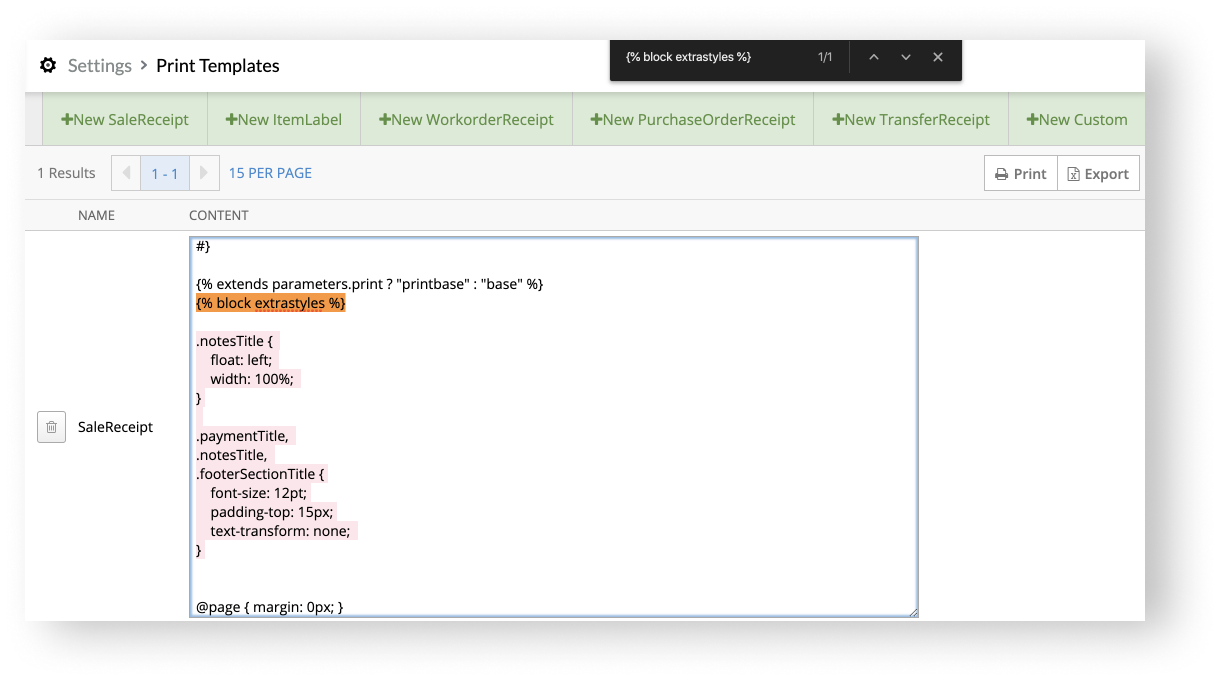Viewport: 1220px width, 681px height.
Task: Click the 1 Results count text
Action: click(66, 173)
